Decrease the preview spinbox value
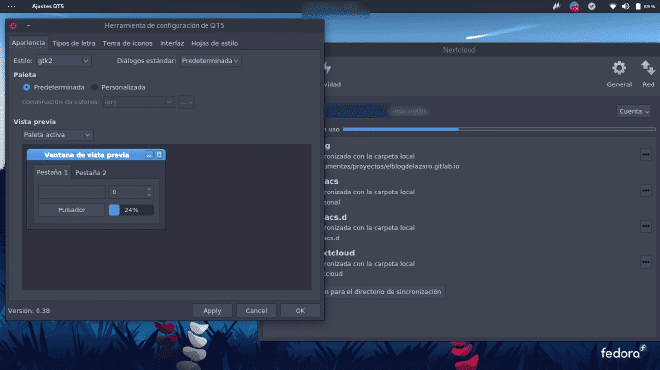Screen dimensions: 660x370 [149, 195]
